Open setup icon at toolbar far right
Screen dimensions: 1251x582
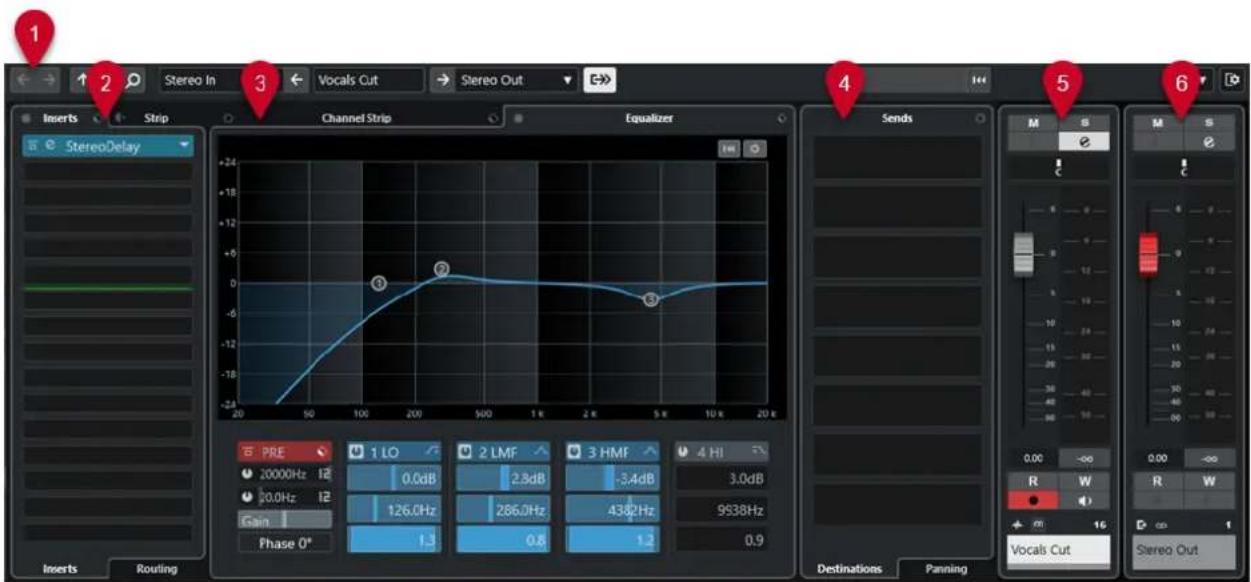tap(1233, 80)
